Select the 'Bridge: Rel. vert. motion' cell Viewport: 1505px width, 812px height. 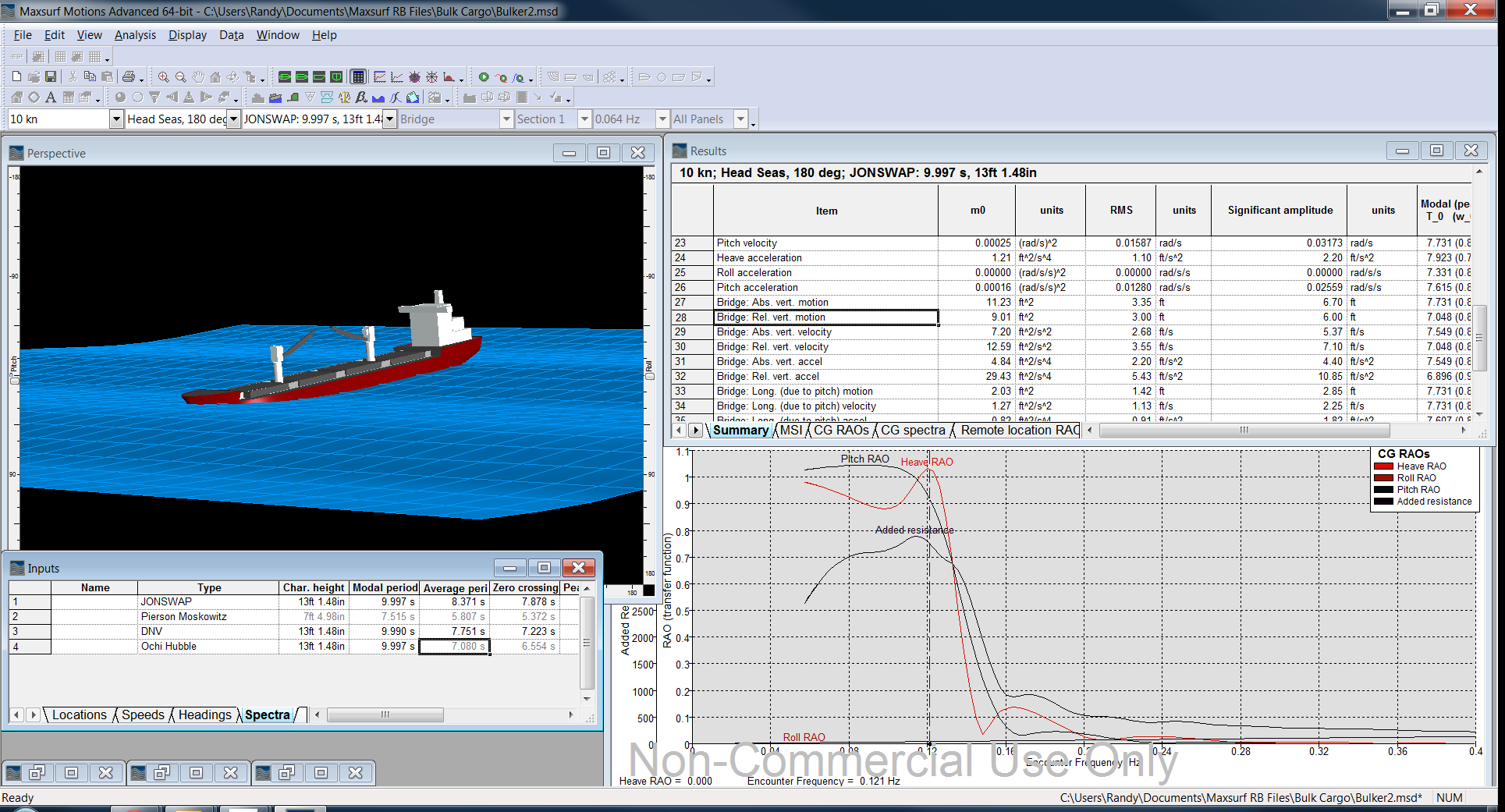(826, 317)
